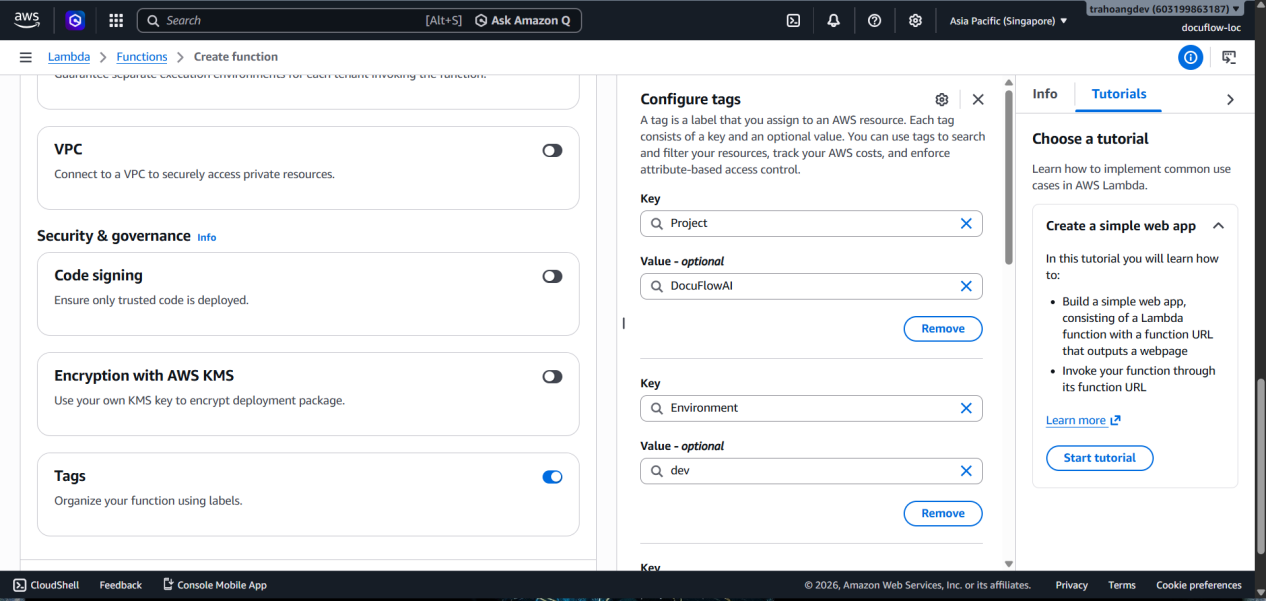Clear the DocuFlowAI value field
Image resolution: width=1266 pixels, height=601 pixels.
(966, 286)
